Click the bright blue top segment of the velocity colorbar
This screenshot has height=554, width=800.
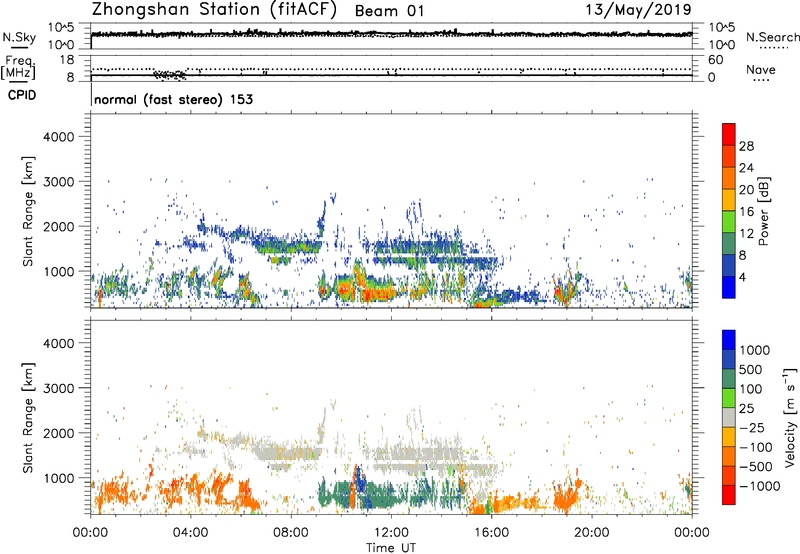click(729, 340)
